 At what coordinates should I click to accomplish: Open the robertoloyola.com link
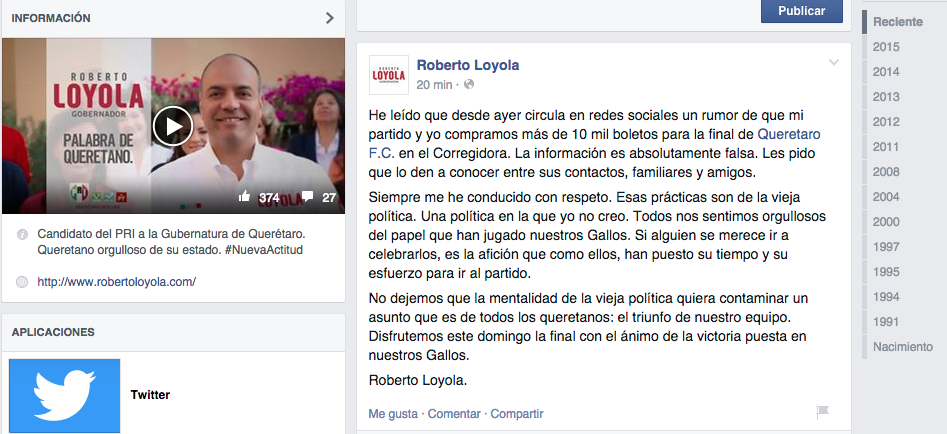[x=117, y=282]
